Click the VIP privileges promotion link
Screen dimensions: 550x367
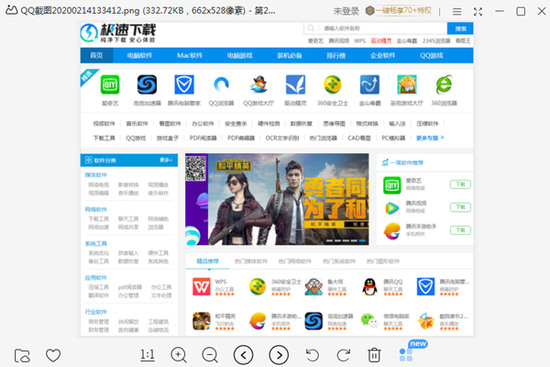click(403, 11)
